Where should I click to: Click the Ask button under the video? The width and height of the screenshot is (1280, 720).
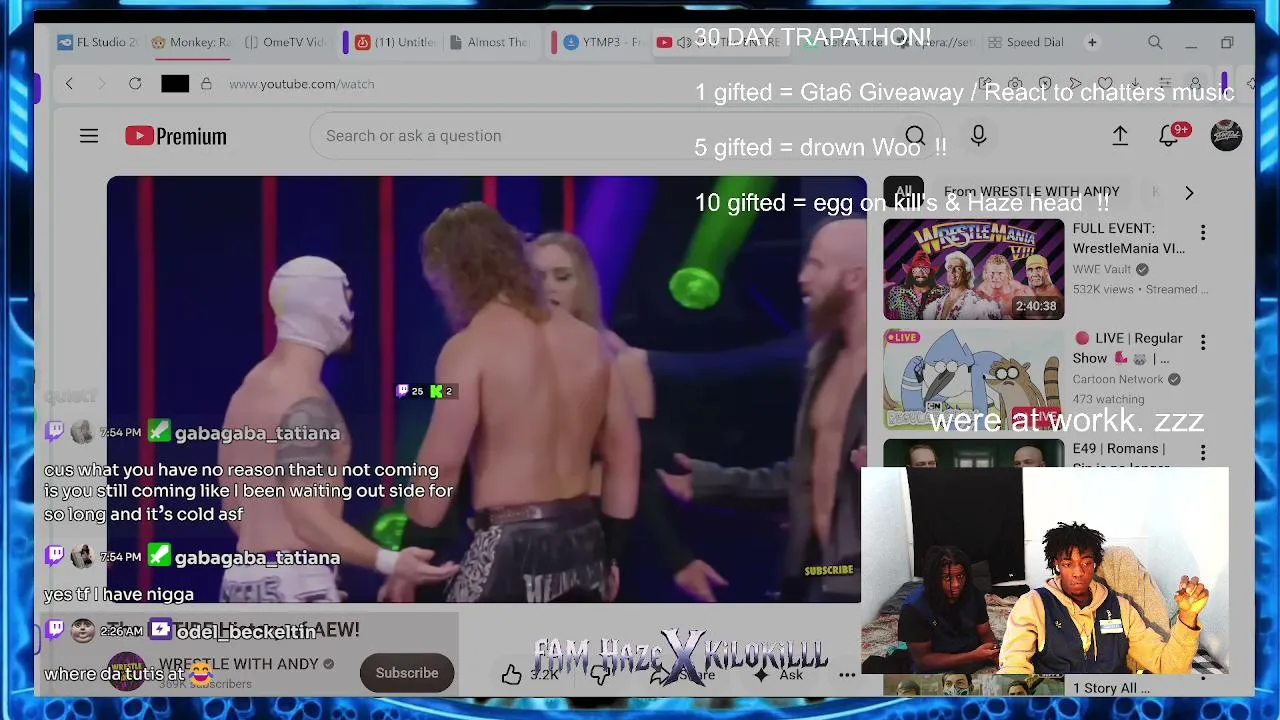779,675
